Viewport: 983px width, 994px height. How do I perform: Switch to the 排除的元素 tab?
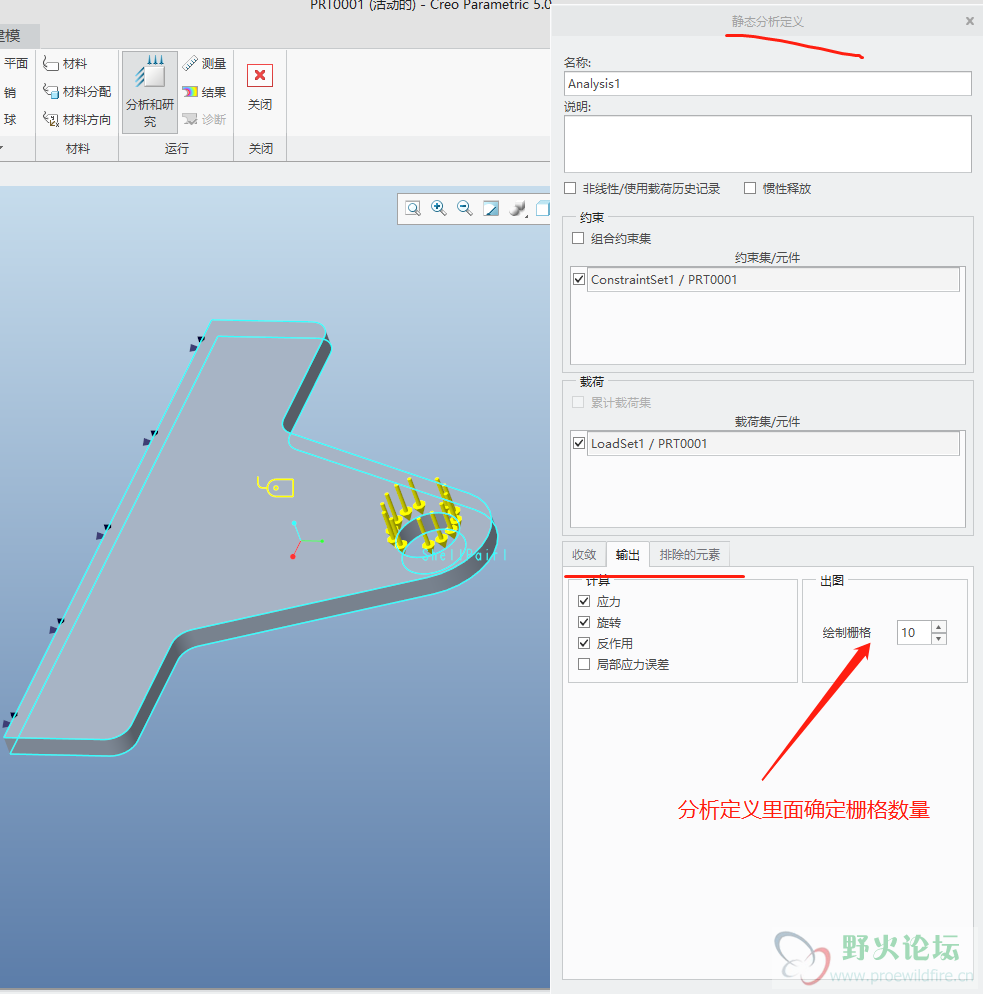[x=690, y=555]
